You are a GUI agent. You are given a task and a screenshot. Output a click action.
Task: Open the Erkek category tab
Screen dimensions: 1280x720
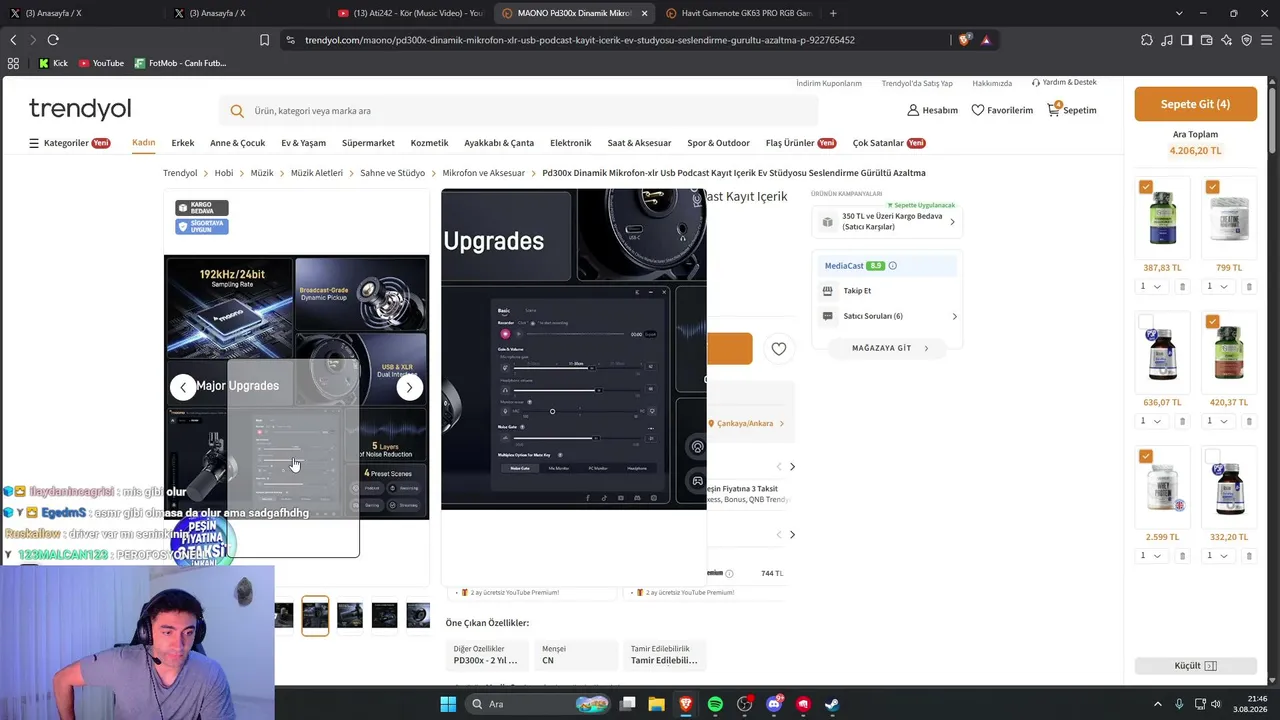183,143
